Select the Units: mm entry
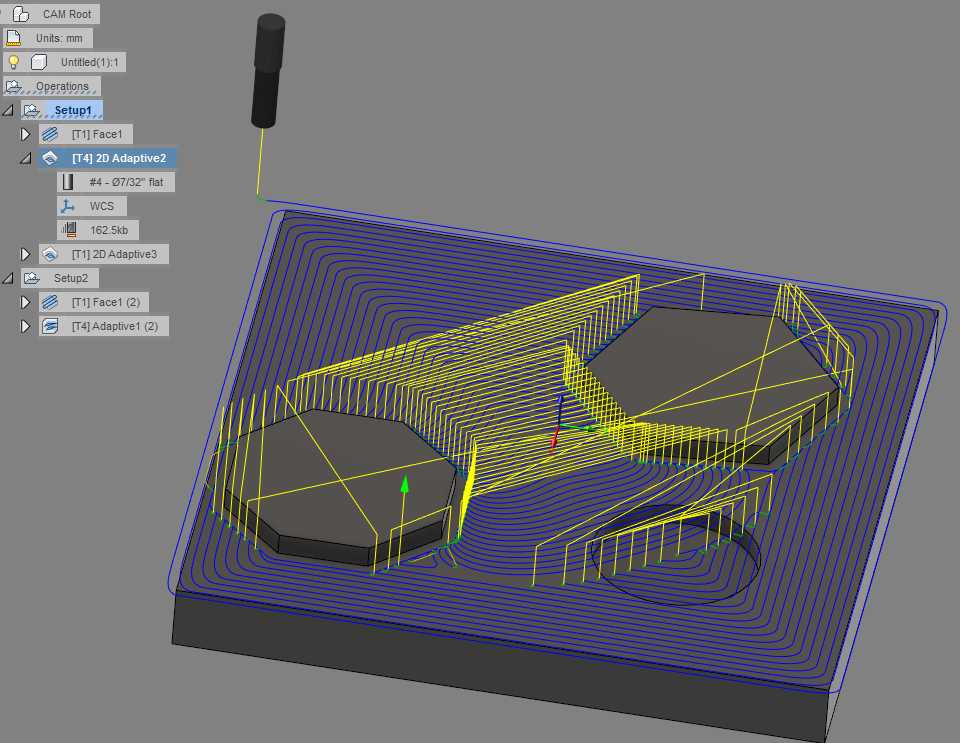This screenshot has width=960, height=743. pos(59,38)
